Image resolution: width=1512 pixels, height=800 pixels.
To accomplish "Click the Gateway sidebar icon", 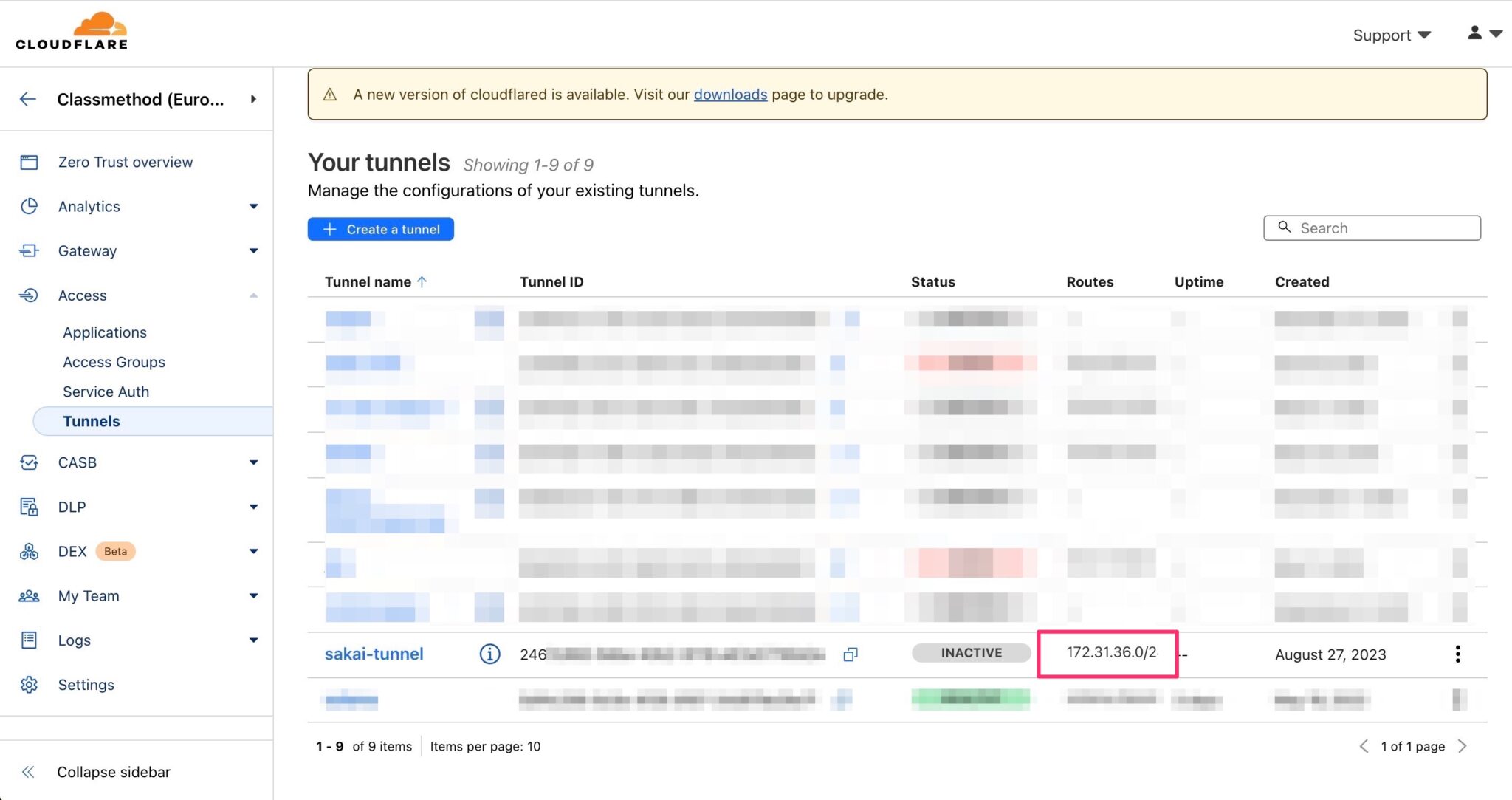I will click(29, 250).
